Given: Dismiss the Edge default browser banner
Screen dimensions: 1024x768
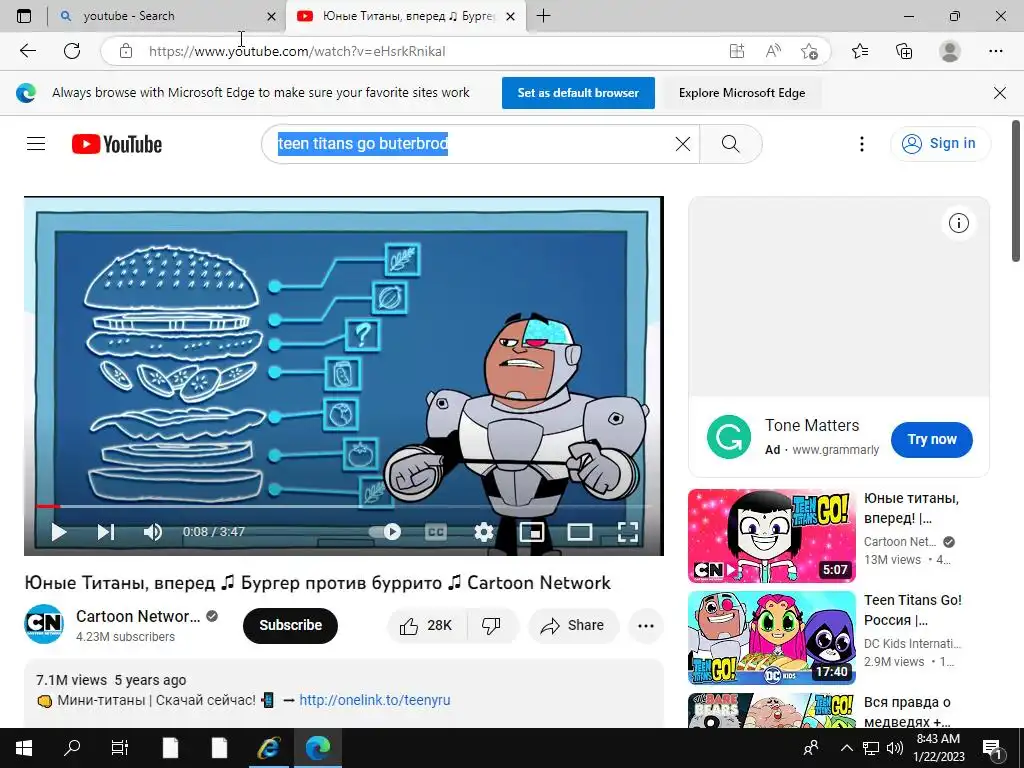Looking at the screenshot, I should [x=1000, y=93].
